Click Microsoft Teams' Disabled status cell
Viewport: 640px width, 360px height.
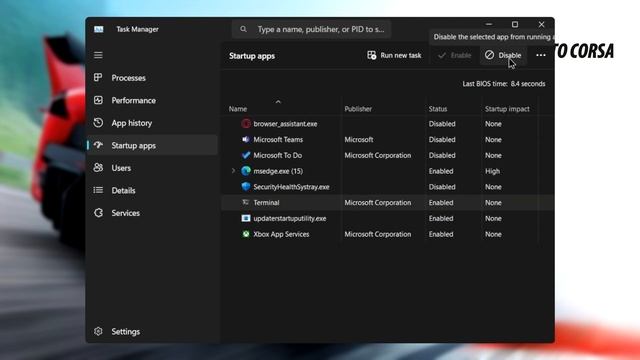[442, 140]
